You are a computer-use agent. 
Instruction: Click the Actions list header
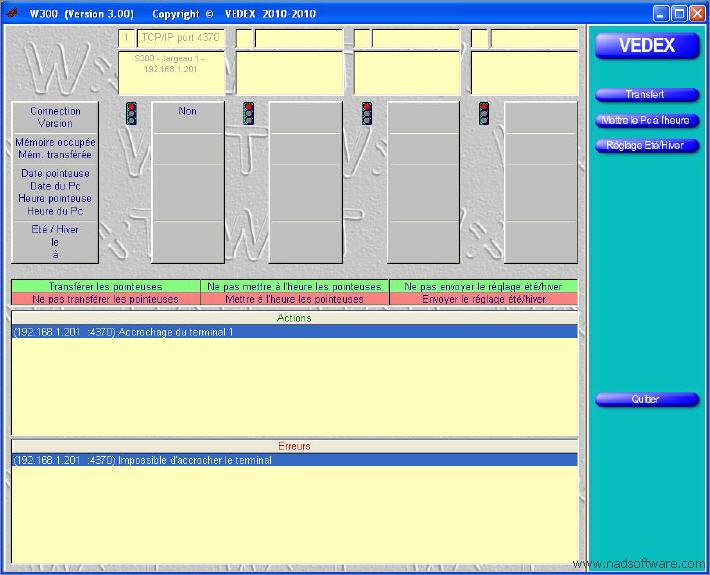[x=294, y=318]
